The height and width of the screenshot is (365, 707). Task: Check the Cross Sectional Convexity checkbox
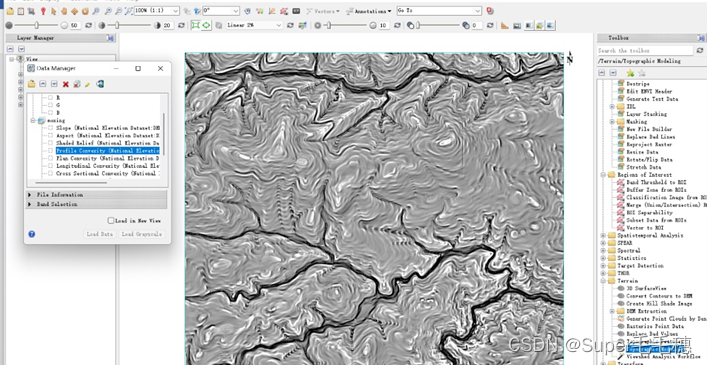50,173
